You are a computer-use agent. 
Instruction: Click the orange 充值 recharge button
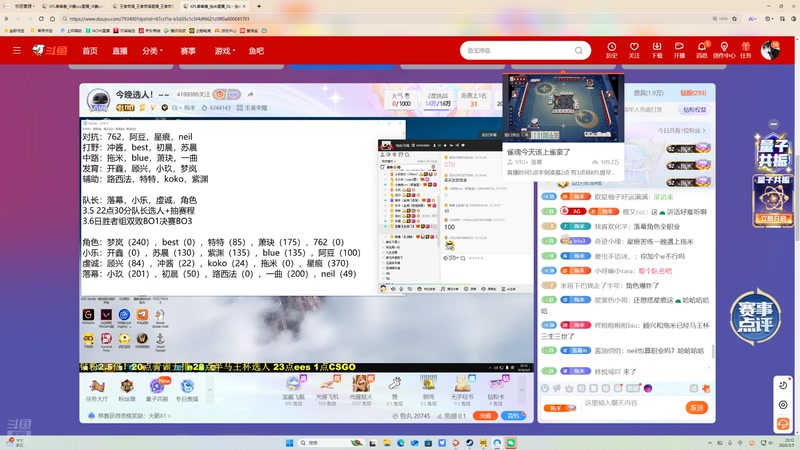(485, 416)
